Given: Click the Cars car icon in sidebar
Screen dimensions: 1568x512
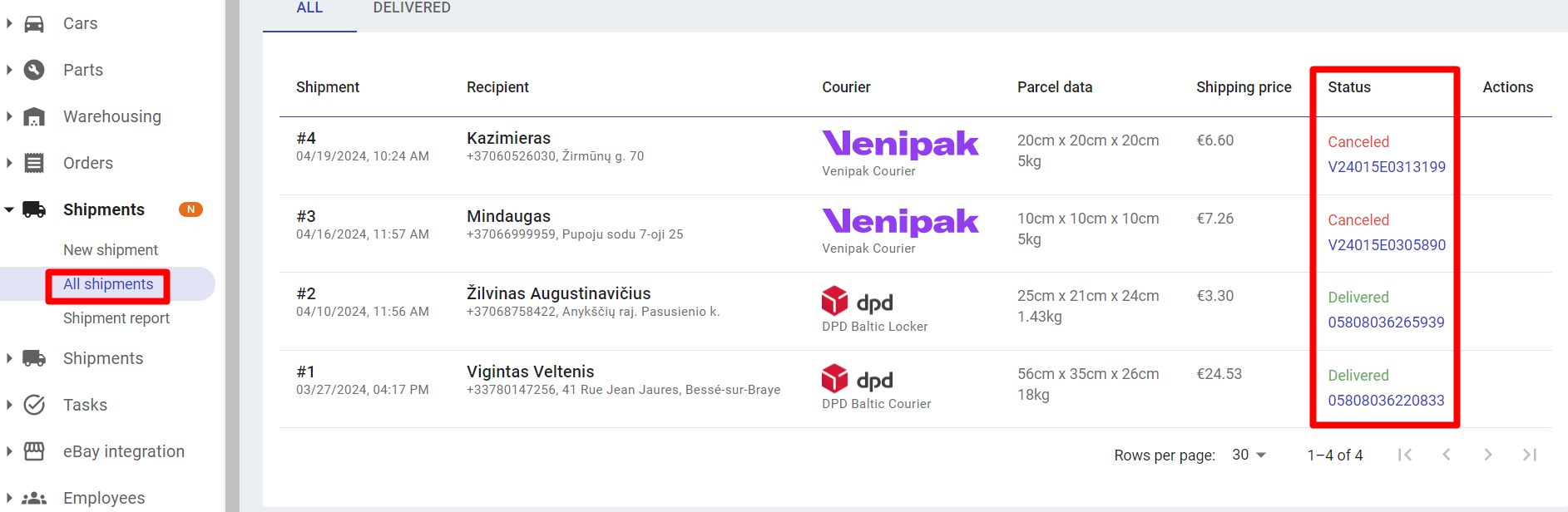Looking at the screenshot, I should (34, 23).
